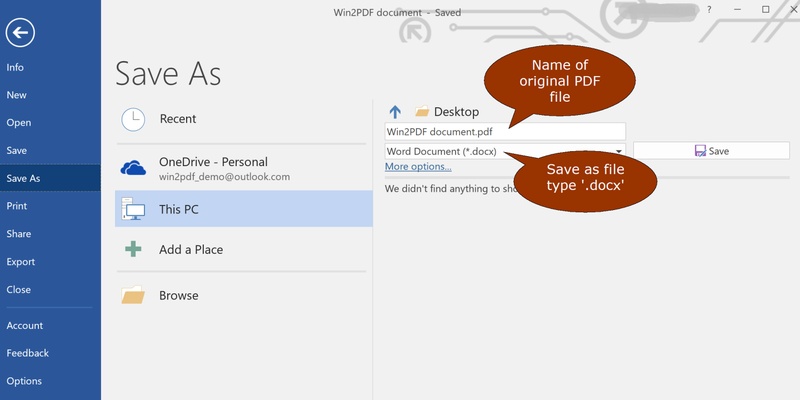This screenshot has width=800, height=400.
Task: Click the green plus icon
Action: click(x=133, y=249)
